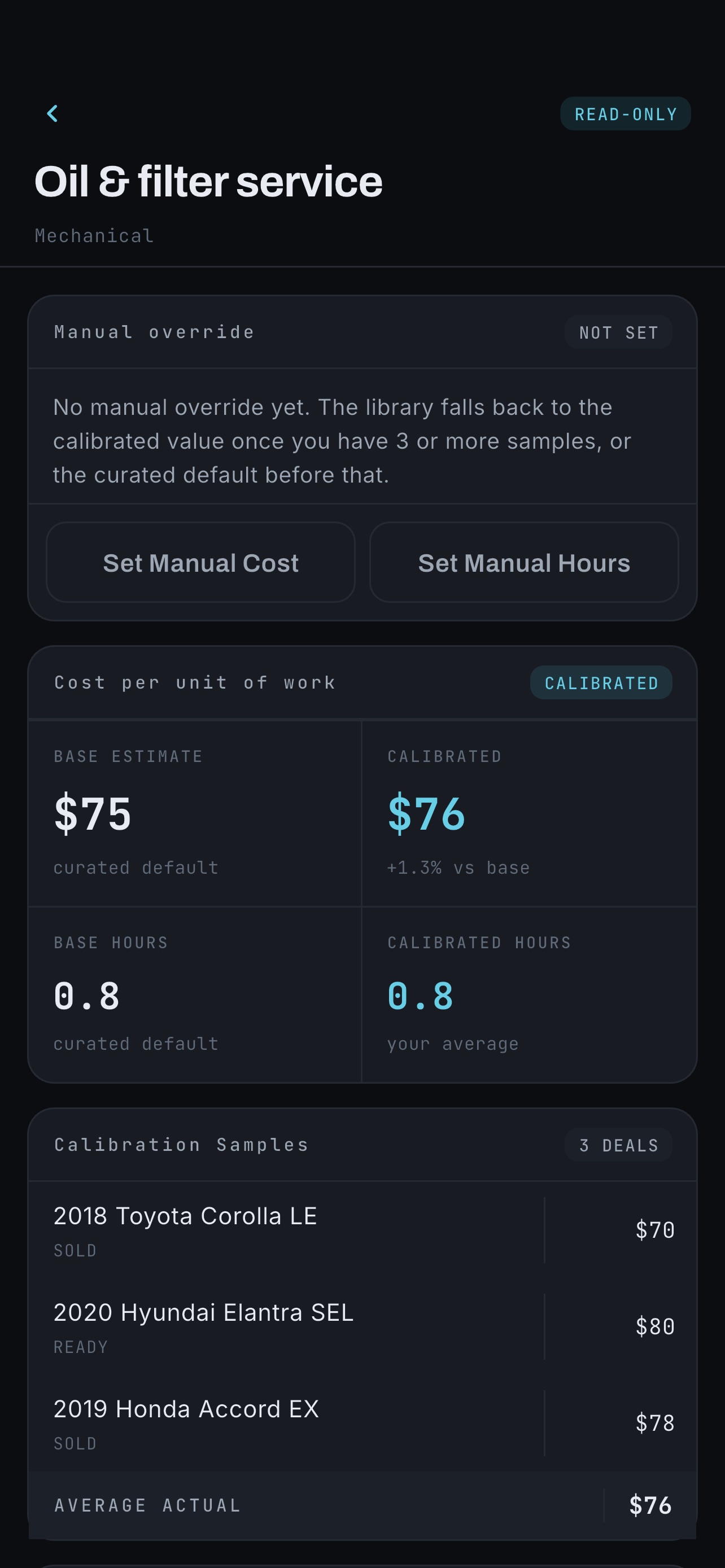Open the 2020 Hyundai Elantra SEL sample
This screenshot has width=725, height=1568.
click(362, 1326)
